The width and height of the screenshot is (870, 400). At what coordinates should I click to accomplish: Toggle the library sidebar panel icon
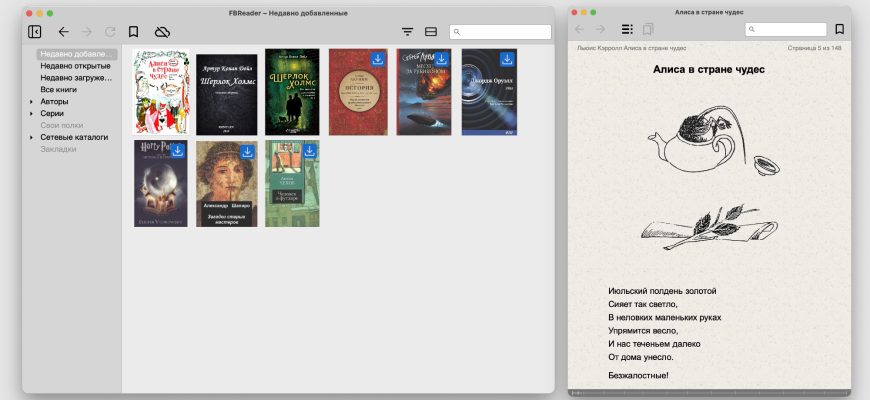(x=35, y=32)
